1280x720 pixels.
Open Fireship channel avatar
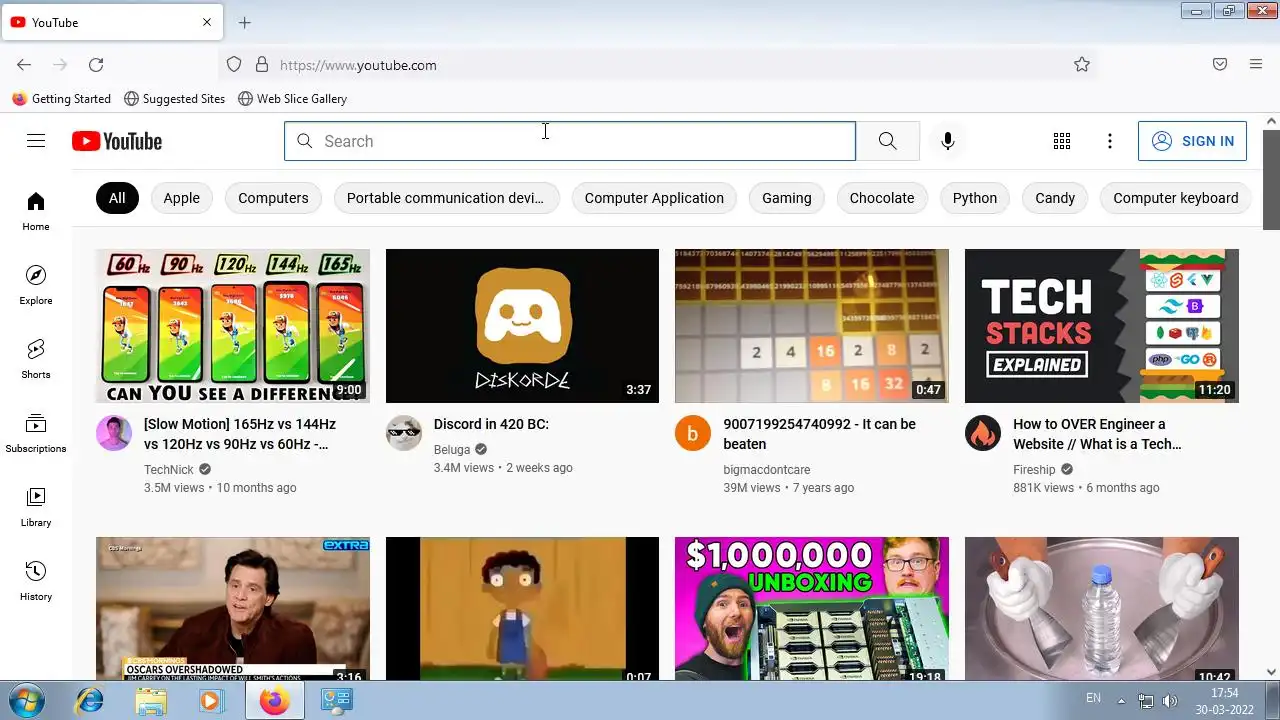pyautogui.click(x=983, y=434)
